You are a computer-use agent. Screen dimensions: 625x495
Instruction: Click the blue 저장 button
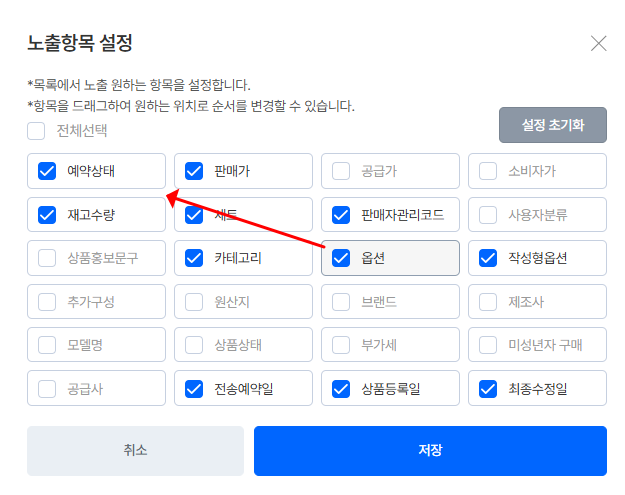click(x=430, y=450)
